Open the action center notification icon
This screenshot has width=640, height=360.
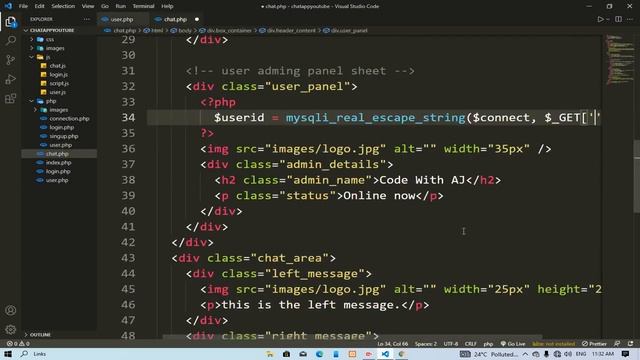[626, 354]
